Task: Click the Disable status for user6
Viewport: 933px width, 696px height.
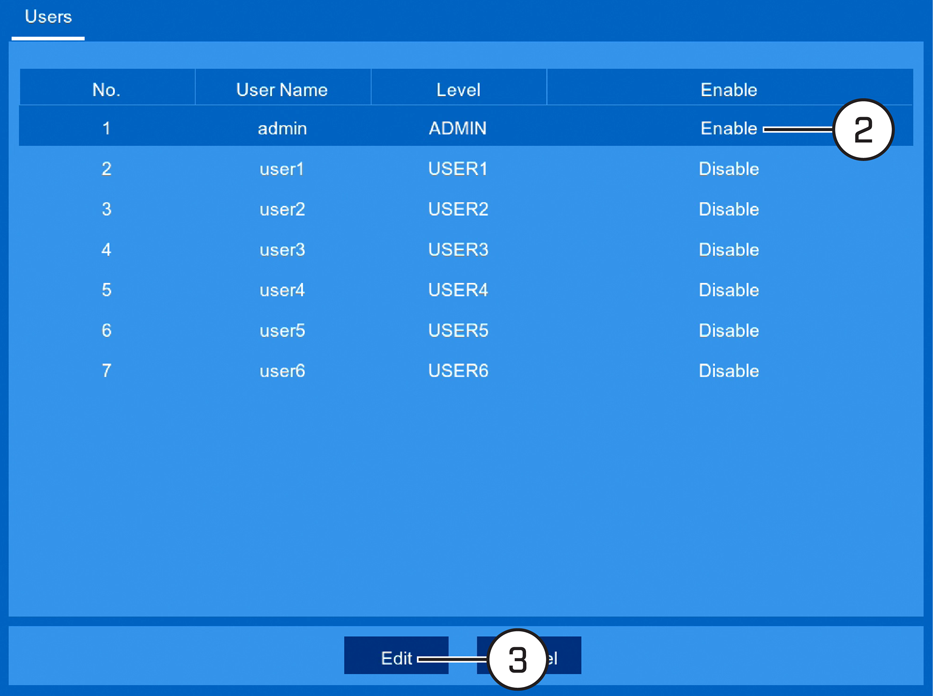Action: (x=728, y=371)
